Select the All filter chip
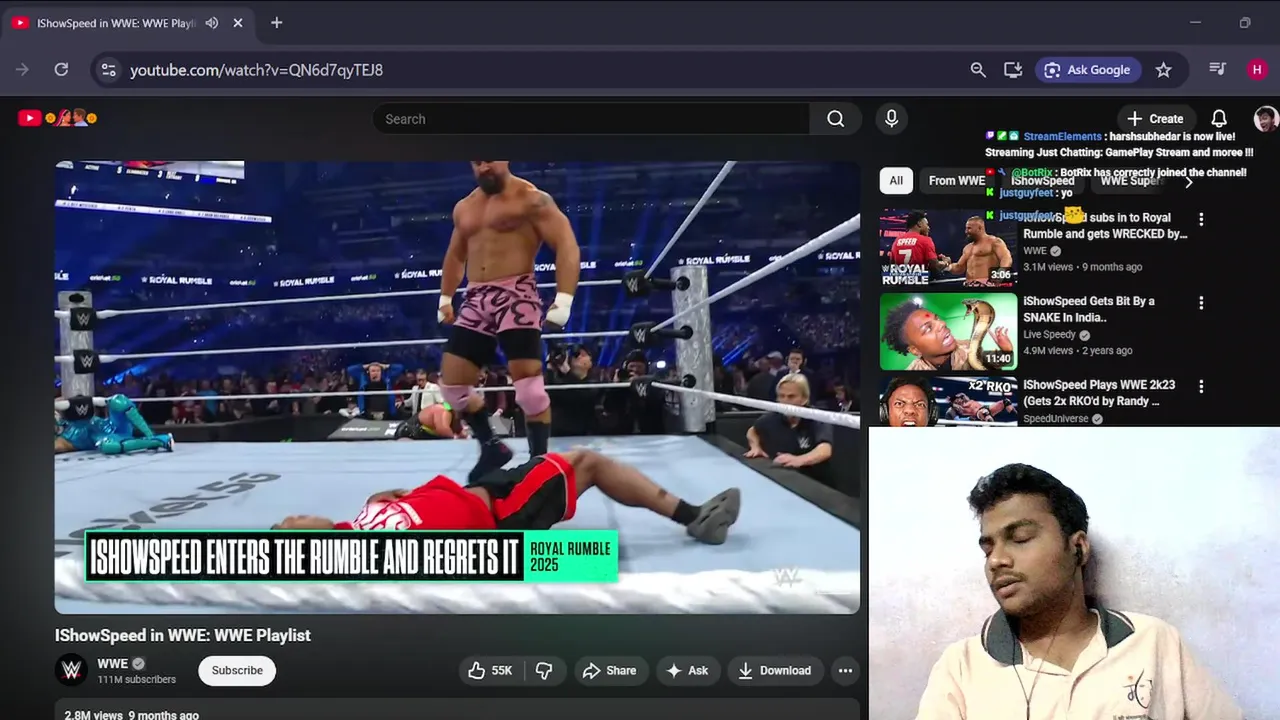 pyautogui.click(x=896, y=180)
